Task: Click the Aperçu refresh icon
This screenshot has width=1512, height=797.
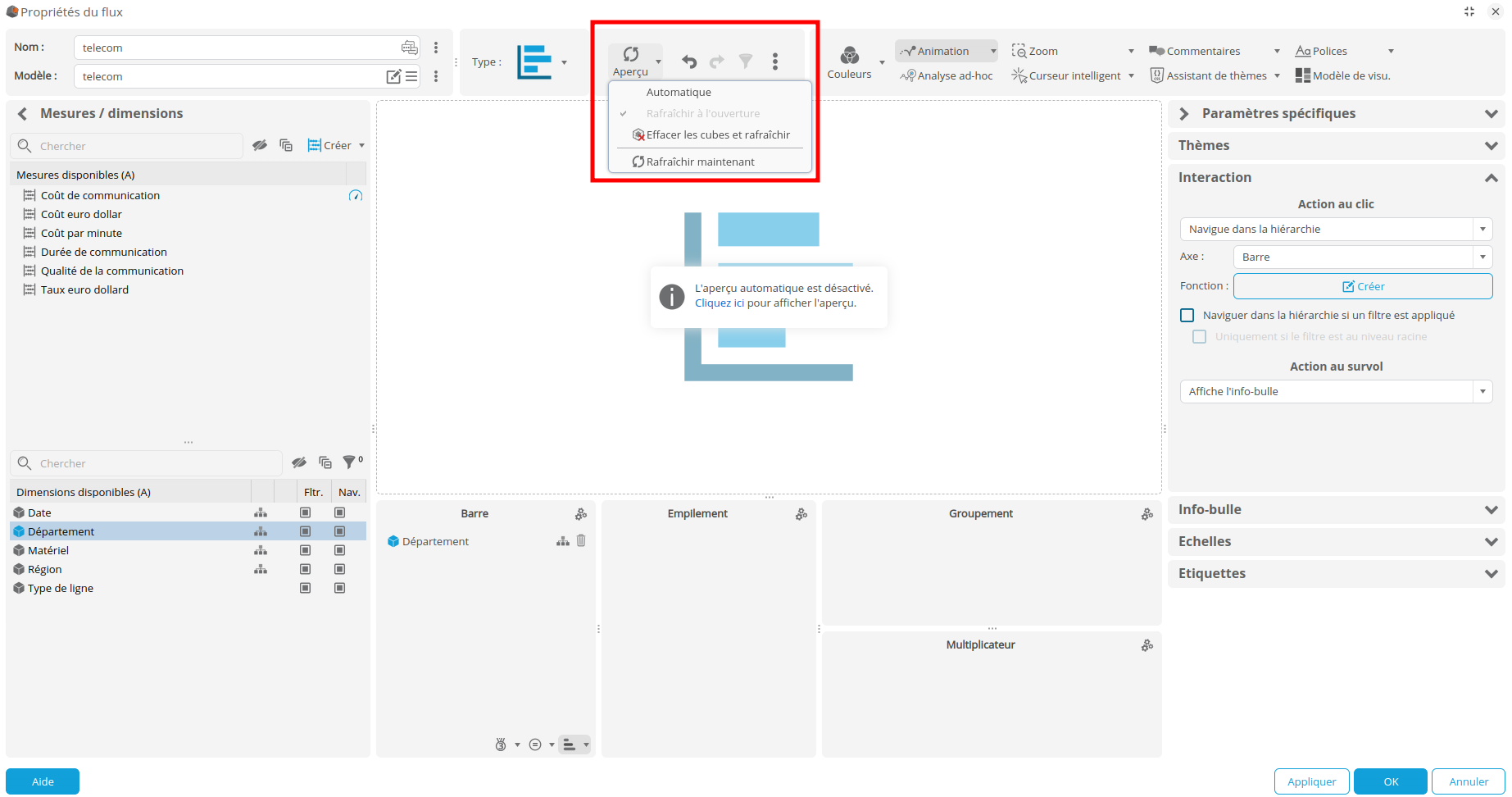Action: (x=630, y=55)
